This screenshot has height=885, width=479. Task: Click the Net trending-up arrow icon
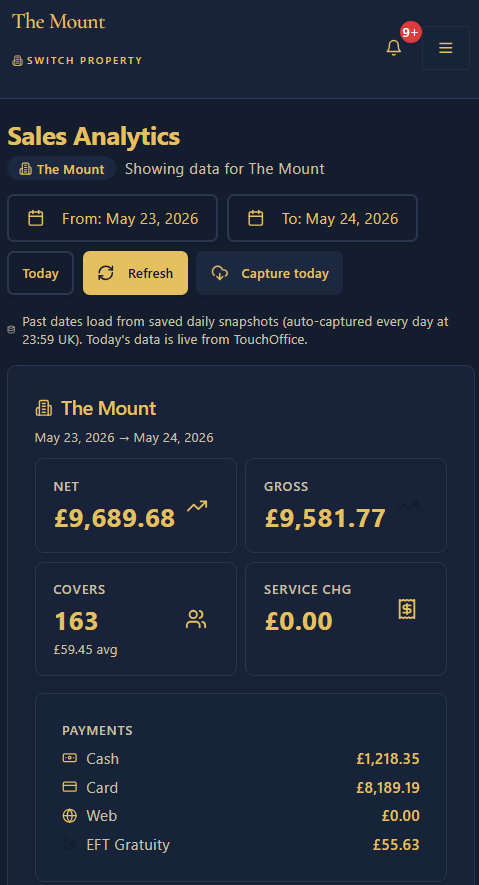(x=197, y=506)
